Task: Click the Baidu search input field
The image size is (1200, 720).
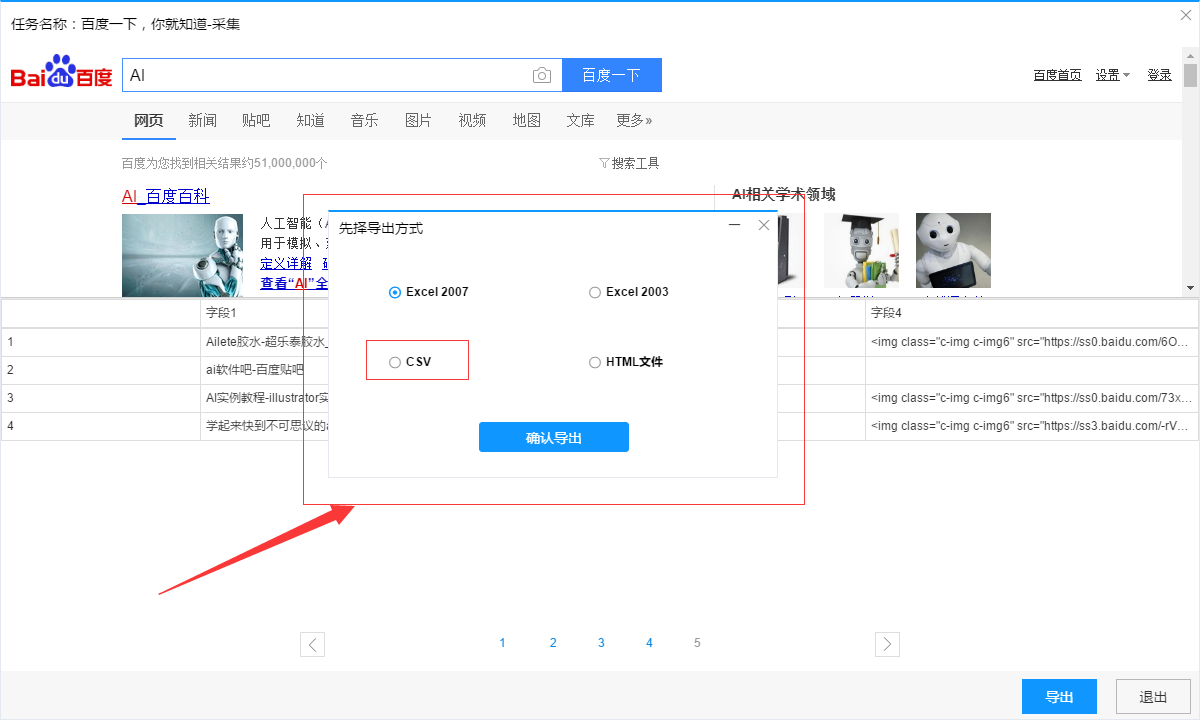Action: (325, 76)
